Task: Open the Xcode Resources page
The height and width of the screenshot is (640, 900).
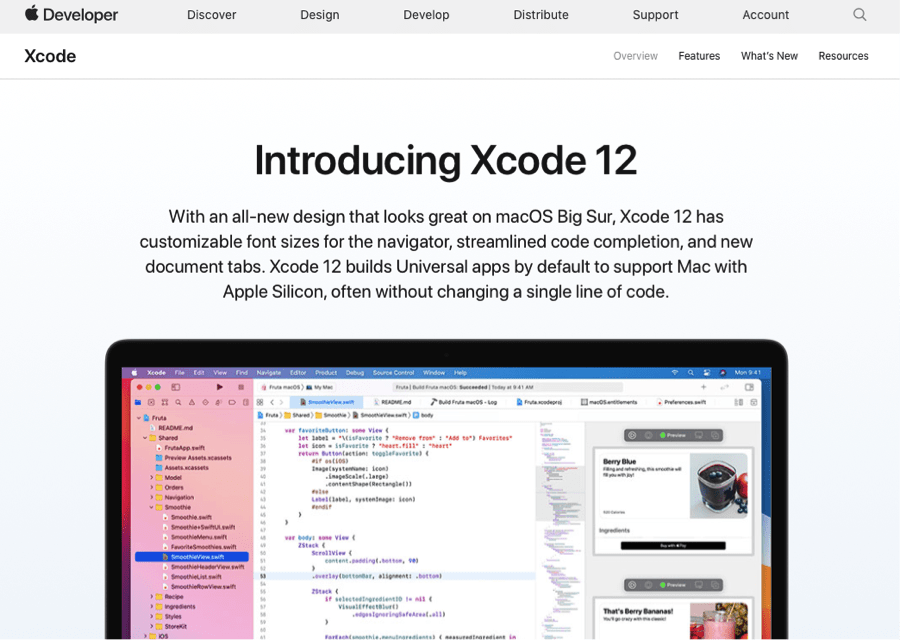Action: tap(843, 56)
